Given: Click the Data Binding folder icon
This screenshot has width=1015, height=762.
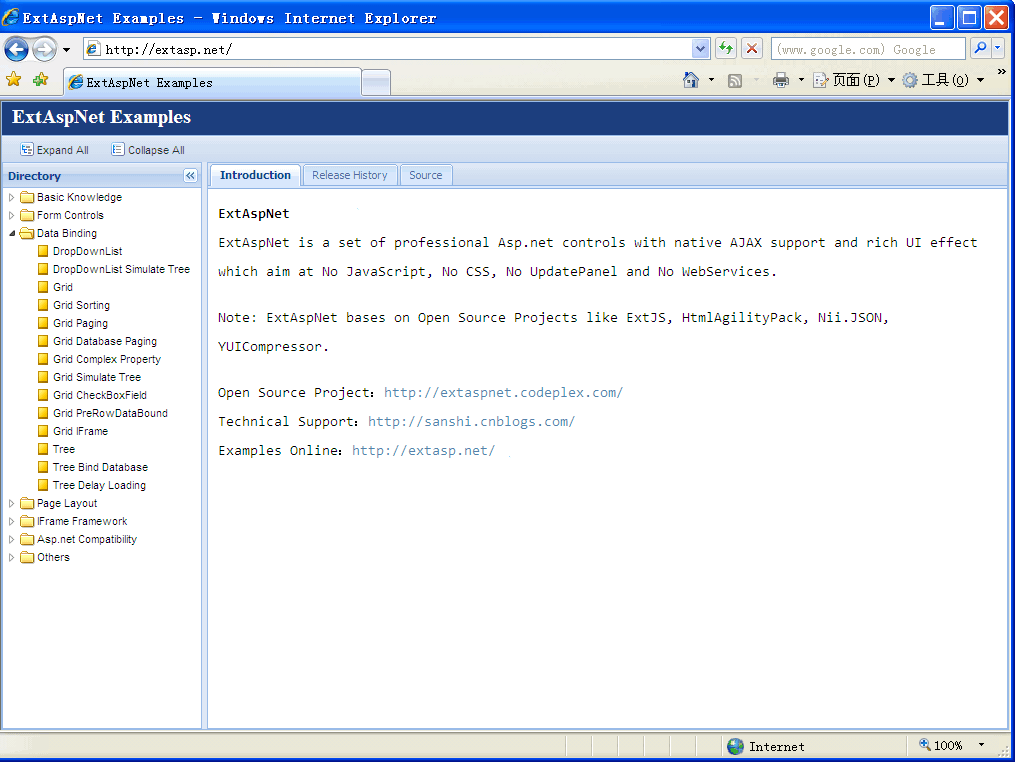Looking at the screenshot, I should click(27, 233).
